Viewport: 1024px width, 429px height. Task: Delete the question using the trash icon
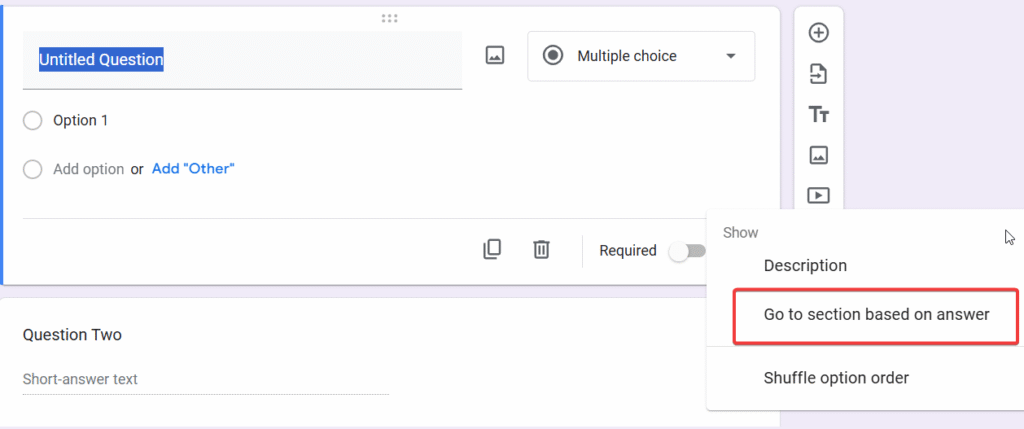point(541,249)
